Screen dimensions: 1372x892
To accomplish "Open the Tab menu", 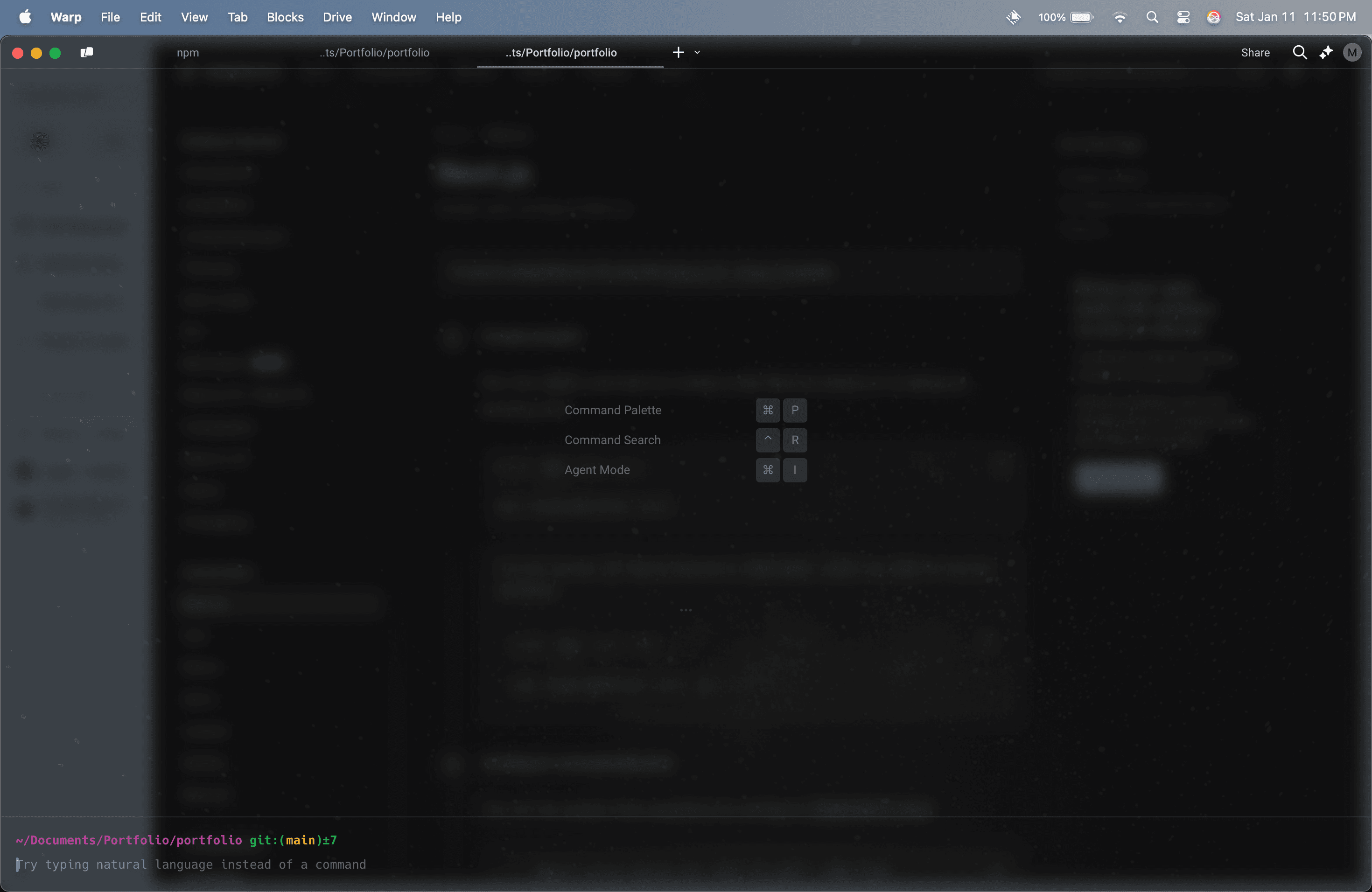I will [238, 17].
